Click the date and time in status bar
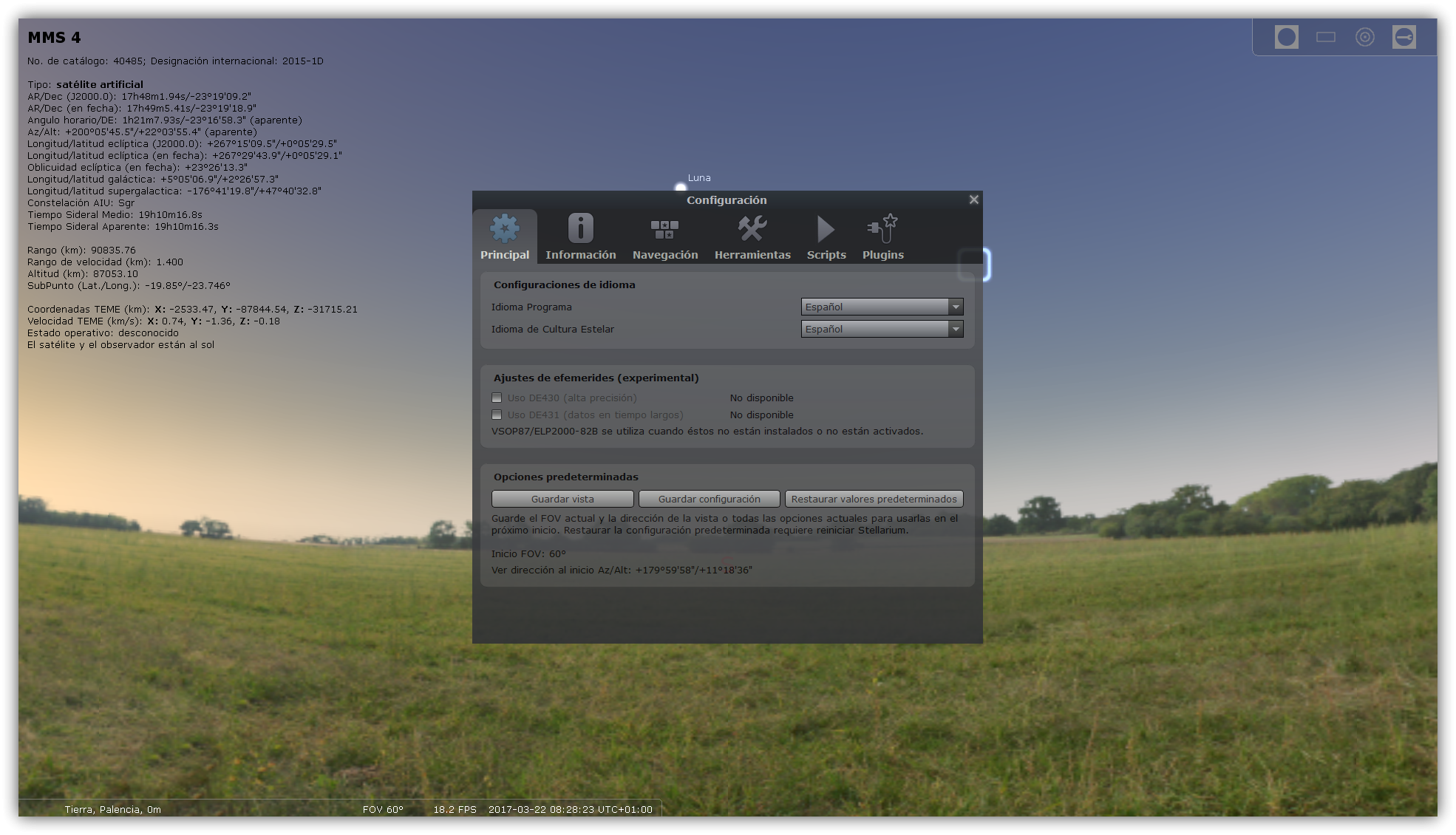Viewport: 1456px width, 835px height. [x=570, y=809]
